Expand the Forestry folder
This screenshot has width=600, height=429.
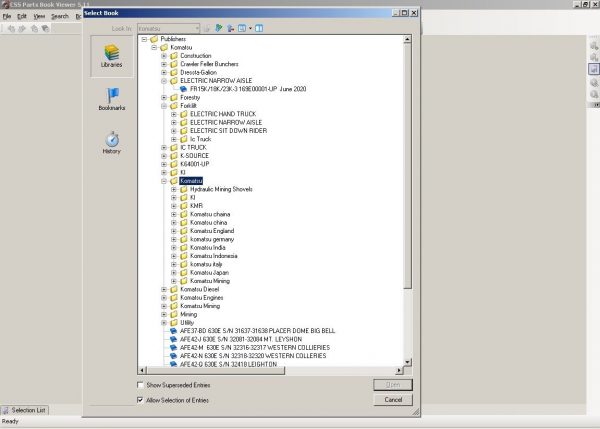(164, 98)
